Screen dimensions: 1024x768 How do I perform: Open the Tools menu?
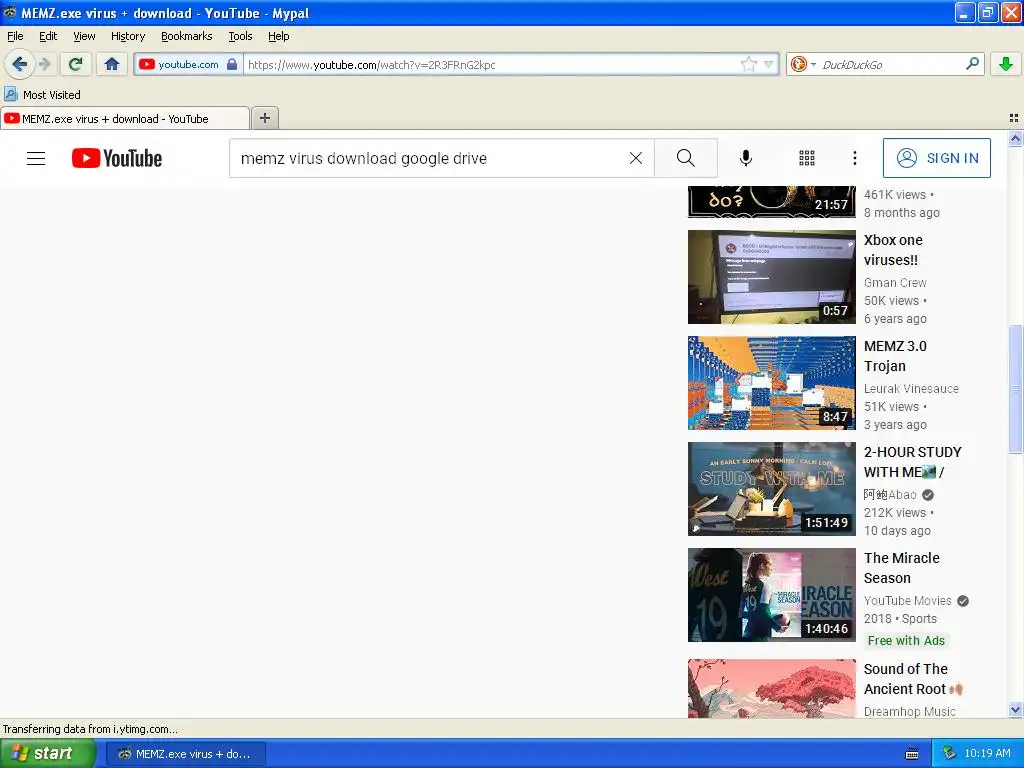click(240, 36)
